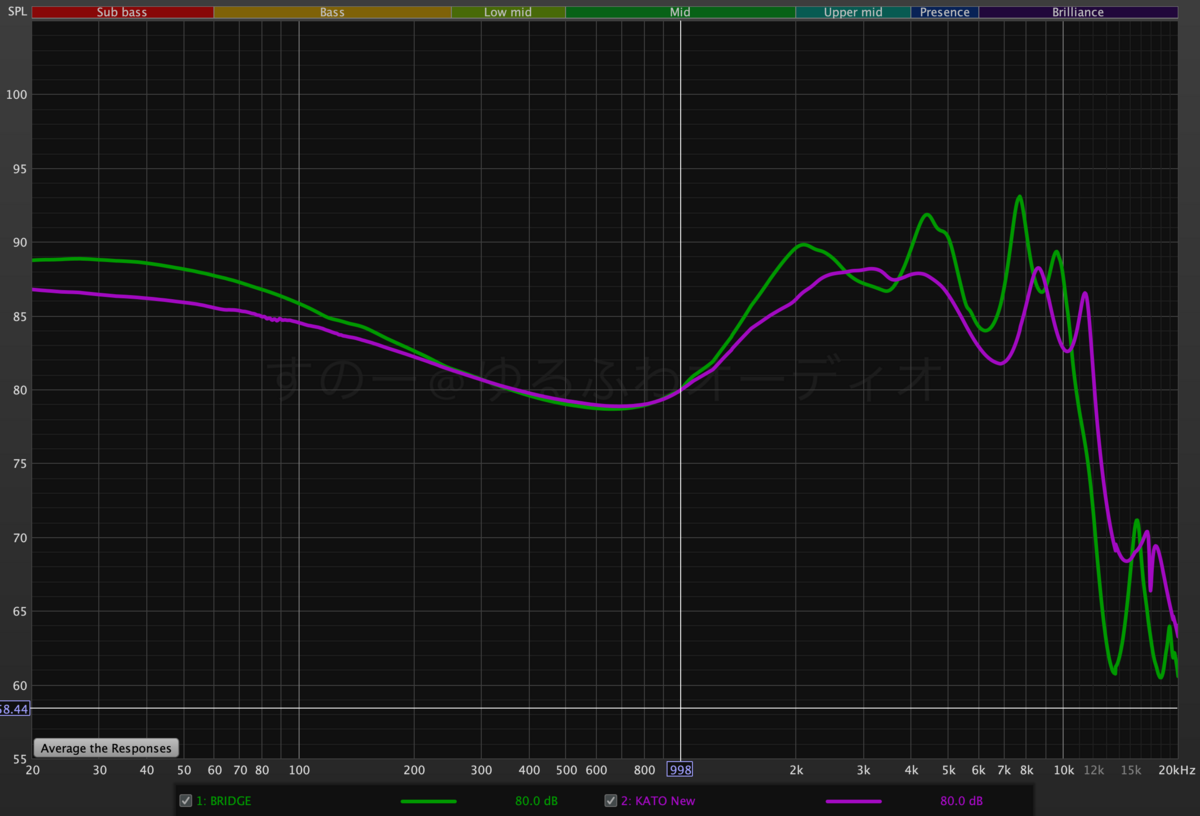The height and width of the screenshot is (816, 1200).
Task: Select the Mid band header
Action: tap(680, 12)
